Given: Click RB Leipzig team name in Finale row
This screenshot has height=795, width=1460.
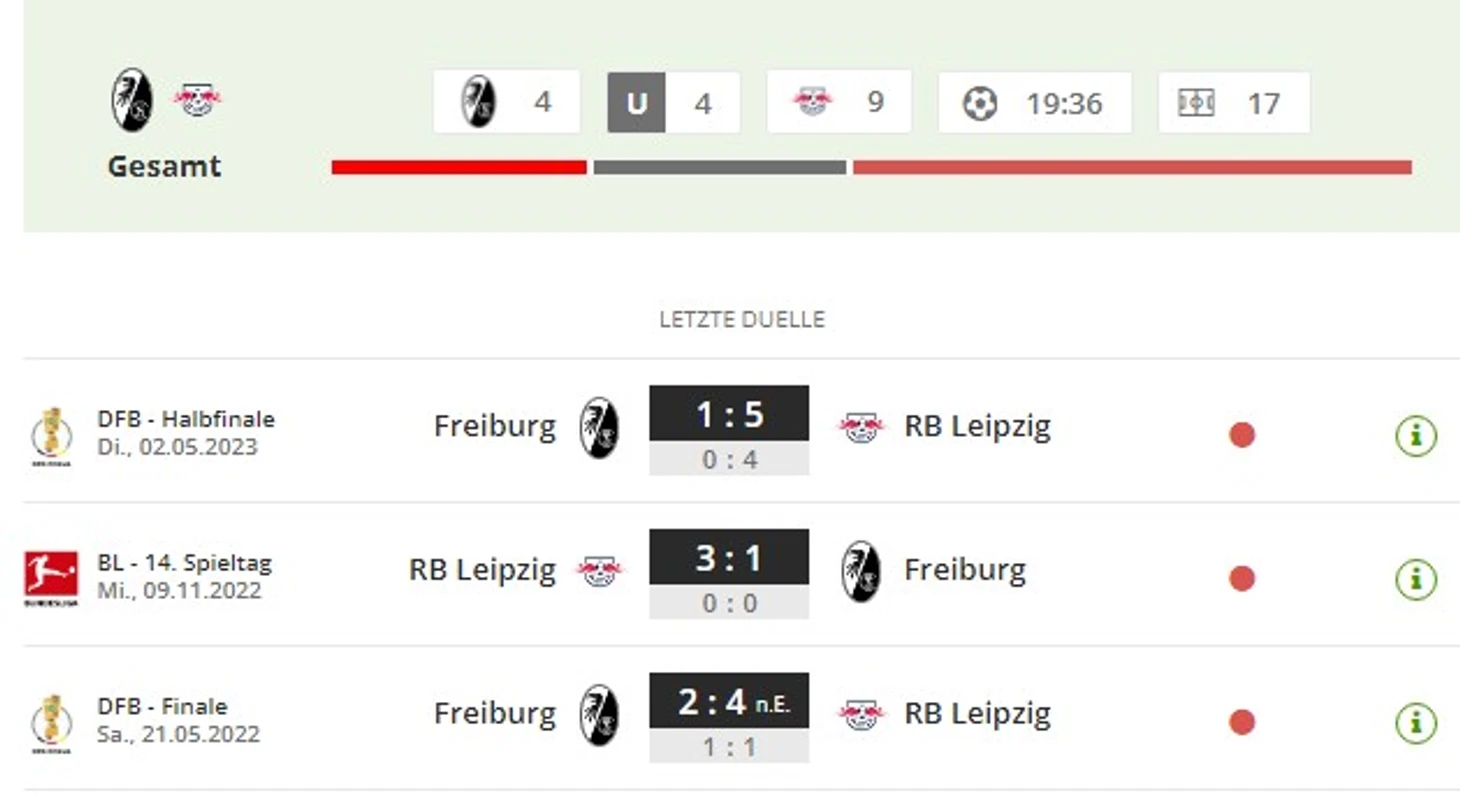Looking at the screenshot, I should click(x=977, y=714).
